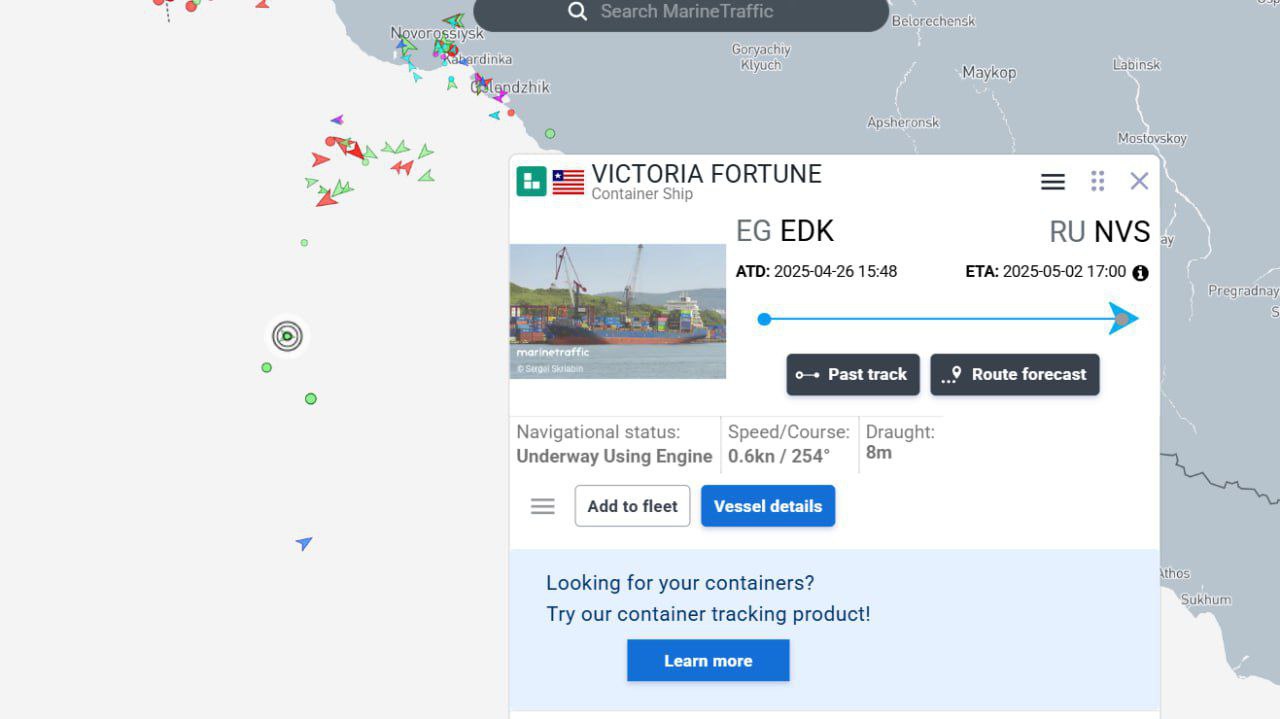1280x719 pixels.
Task: Expand the more options menu beside Add to fleet
Action: coord(542,506)
